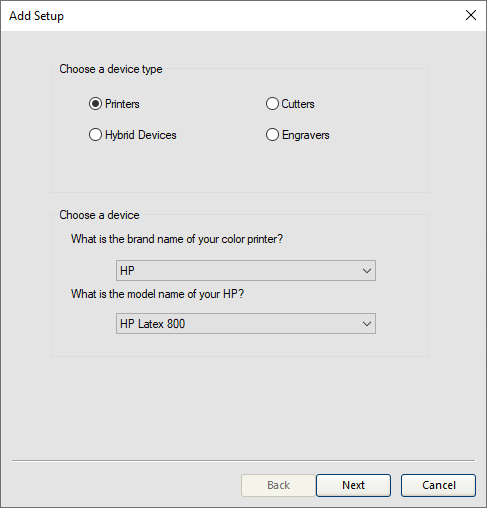487x508 pixels.
Task: Close the Add Setup window with X
Action: tap(471, 15)
